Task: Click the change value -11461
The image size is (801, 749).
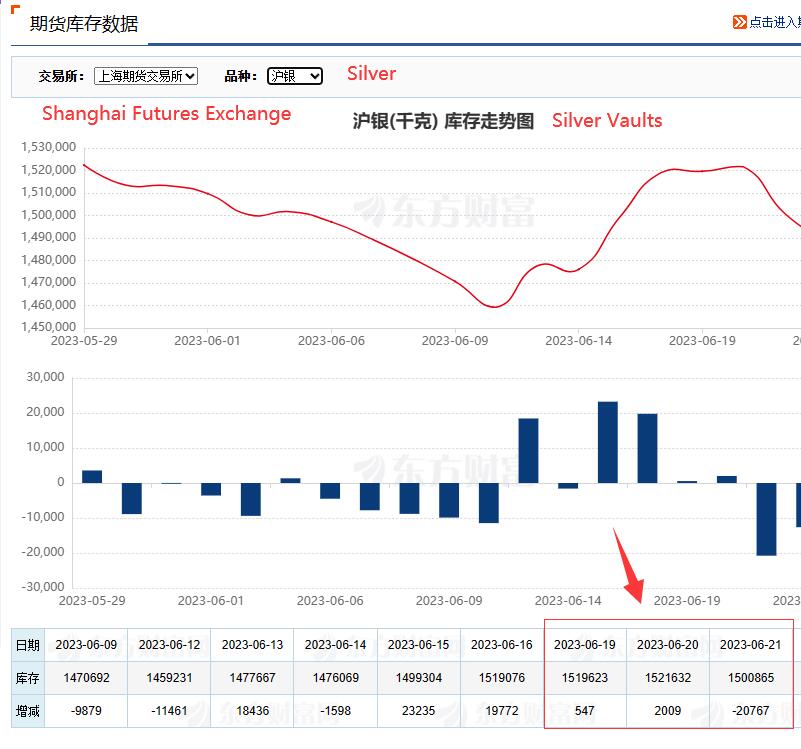Action: 169,711
